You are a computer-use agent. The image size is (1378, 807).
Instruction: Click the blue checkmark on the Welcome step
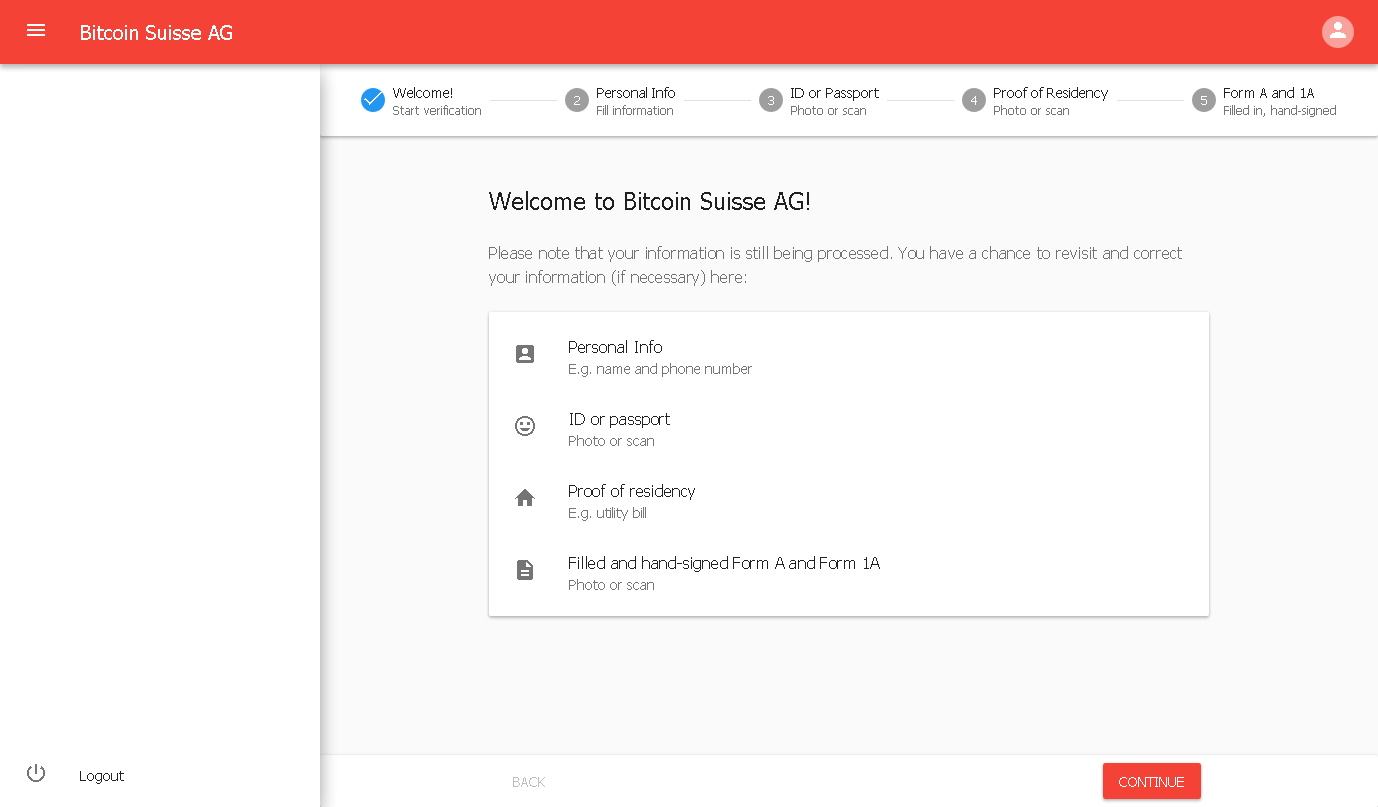click(372, 100)
